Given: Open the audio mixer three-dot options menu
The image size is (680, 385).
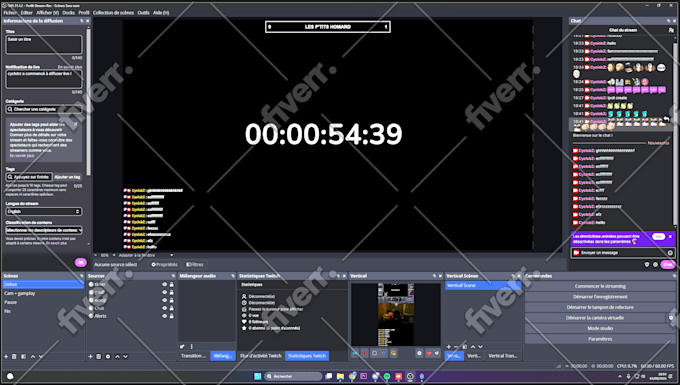Looking at the screenshot, I should [191, 346].
